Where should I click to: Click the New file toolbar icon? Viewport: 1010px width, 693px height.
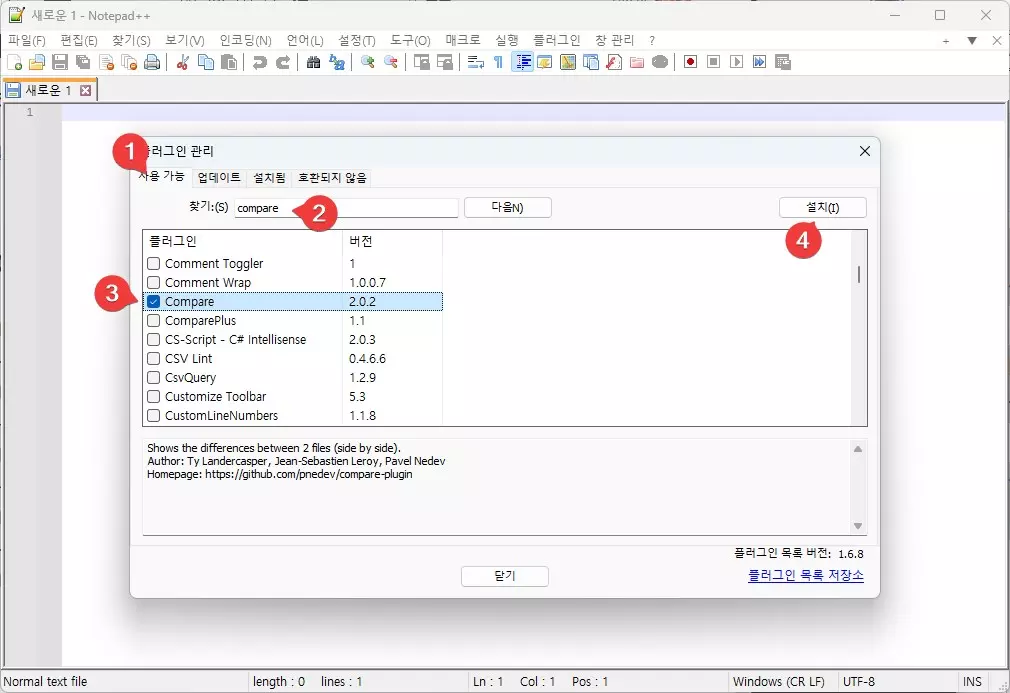pyautogui.click(x=14, y=62)
